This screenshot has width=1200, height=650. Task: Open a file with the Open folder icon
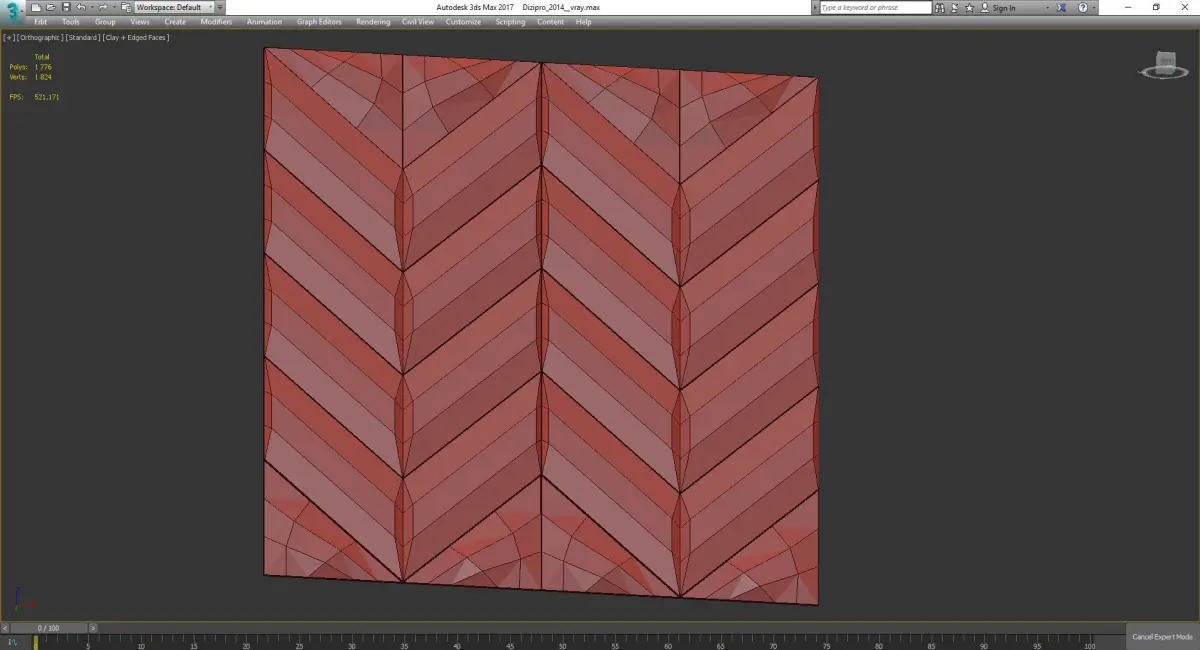(x=50, y=7)
